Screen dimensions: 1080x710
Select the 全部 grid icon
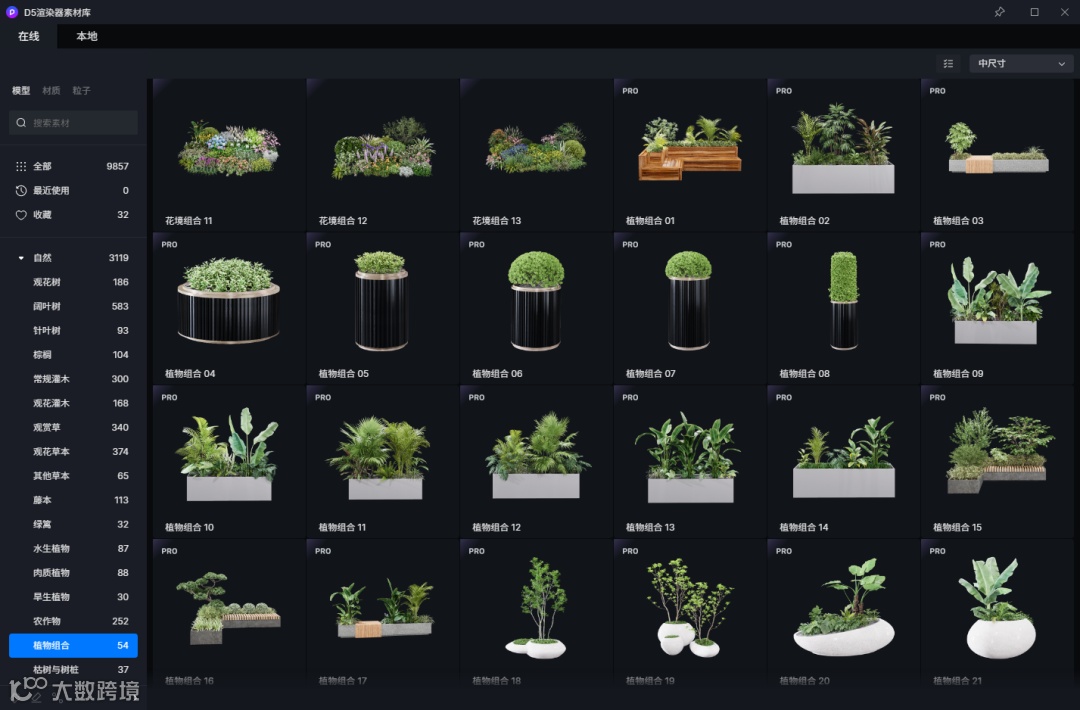[x=21, y=166]
